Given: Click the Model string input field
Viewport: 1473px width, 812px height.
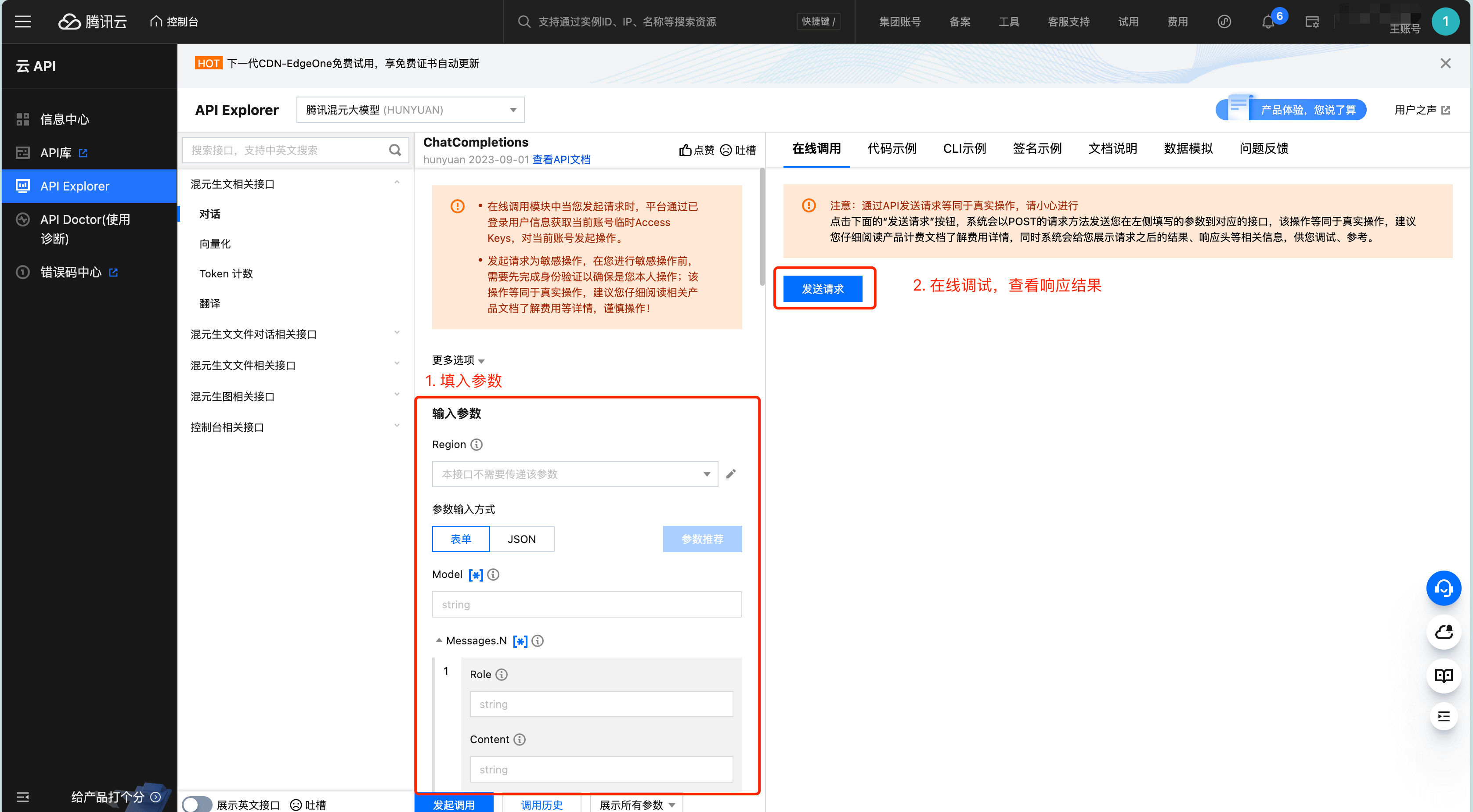Looking at the screenshot, I should 587,604.
